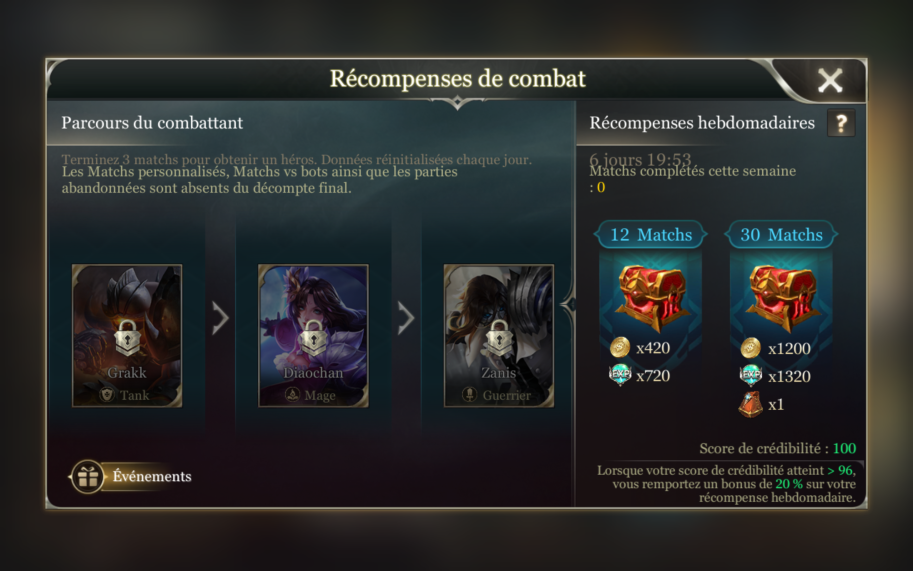Click the EXP icon x720
The image size is (913, 571).
(x=620, y=375)
